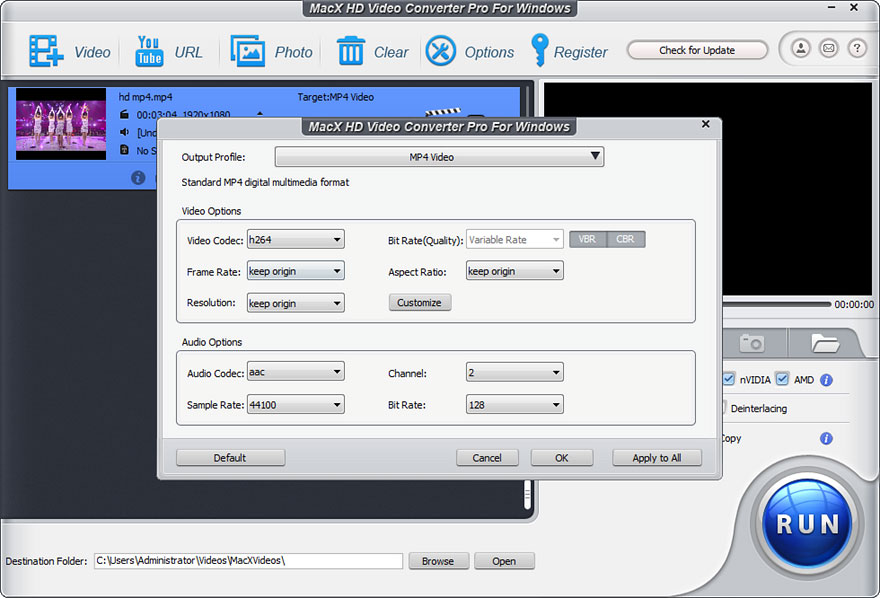Select VBR bit rate mode
The width and height of the screenshot is (880, 598).
pyautogui.click(x=588, y=240)
